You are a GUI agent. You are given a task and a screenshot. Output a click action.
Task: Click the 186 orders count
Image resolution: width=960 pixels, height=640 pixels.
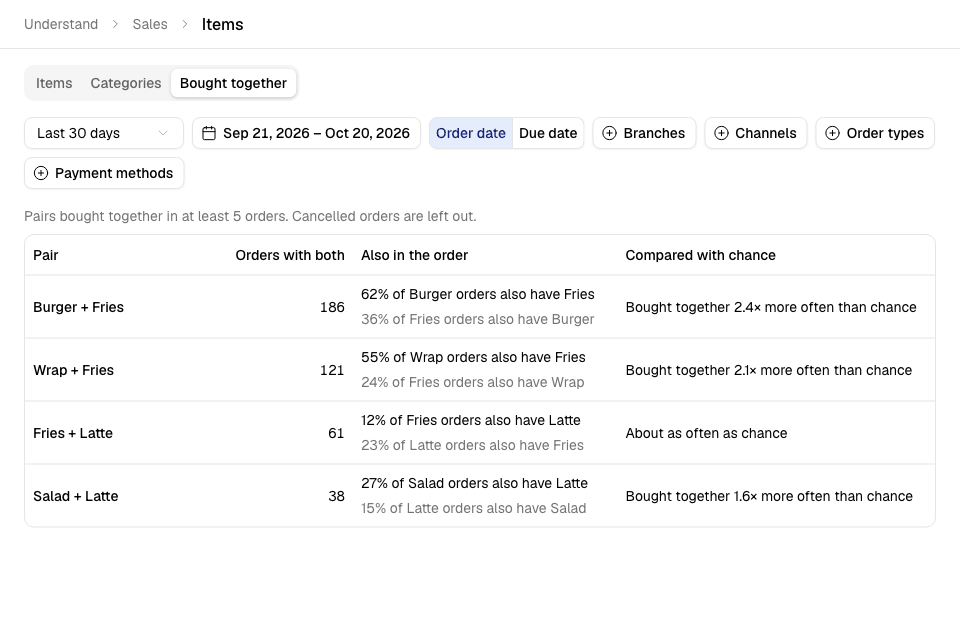pos(332,307)
